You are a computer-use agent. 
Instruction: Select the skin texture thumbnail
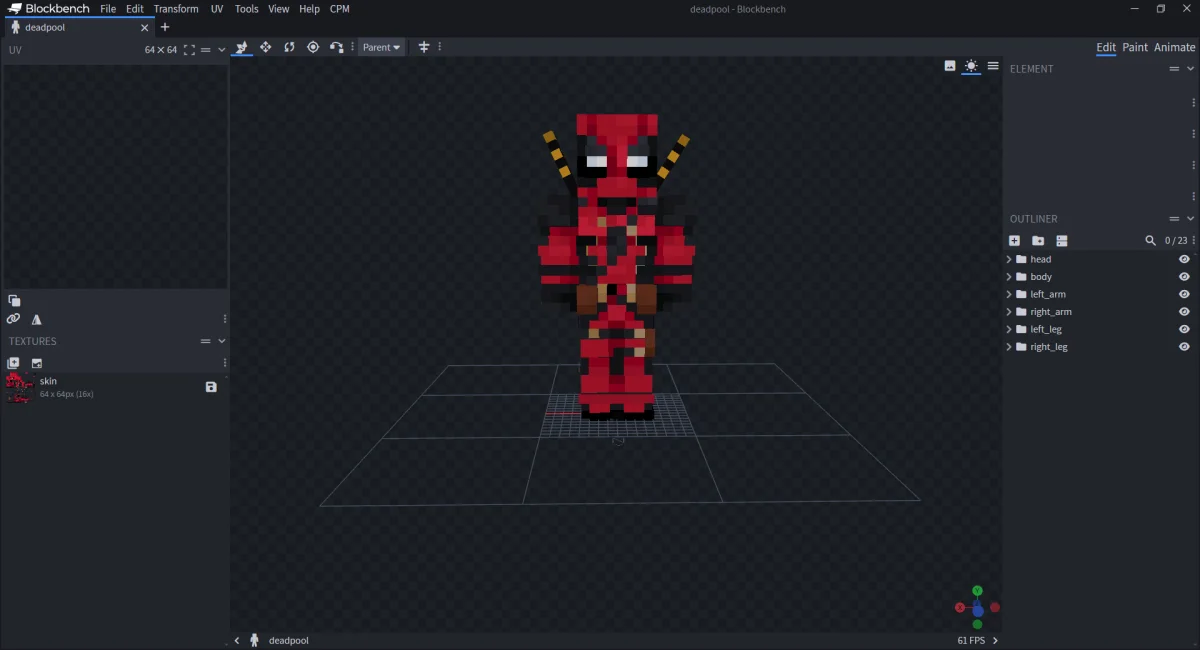[19, 387]
